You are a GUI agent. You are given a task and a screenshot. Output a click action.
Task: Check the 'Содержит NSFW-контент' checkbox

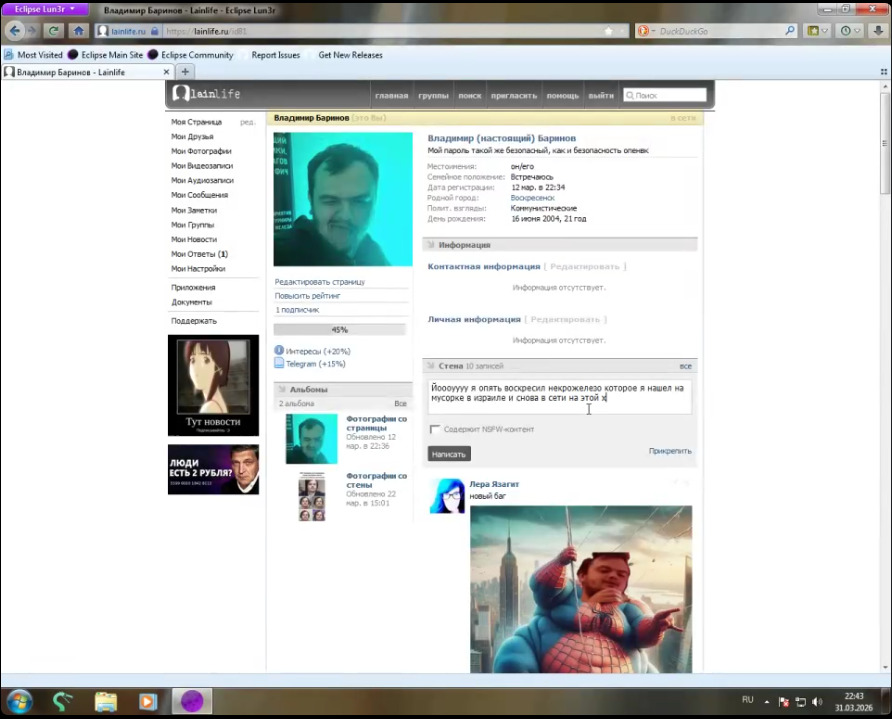pyautogui.click(x=435, y=430)
